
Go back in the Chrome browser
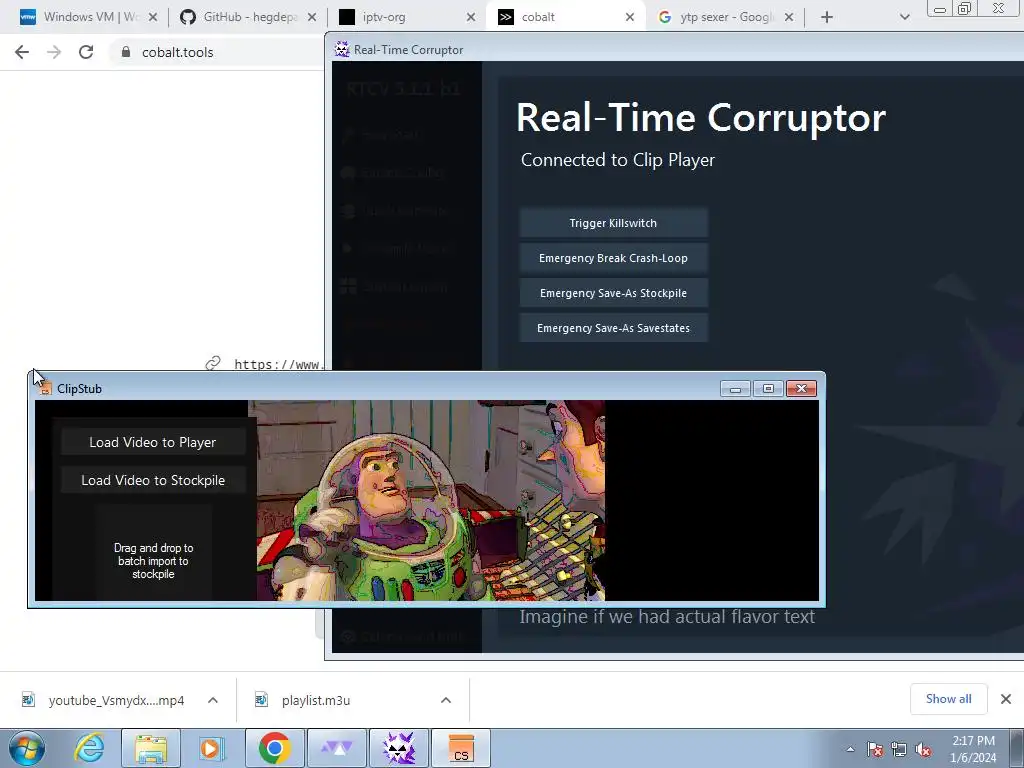22,52
